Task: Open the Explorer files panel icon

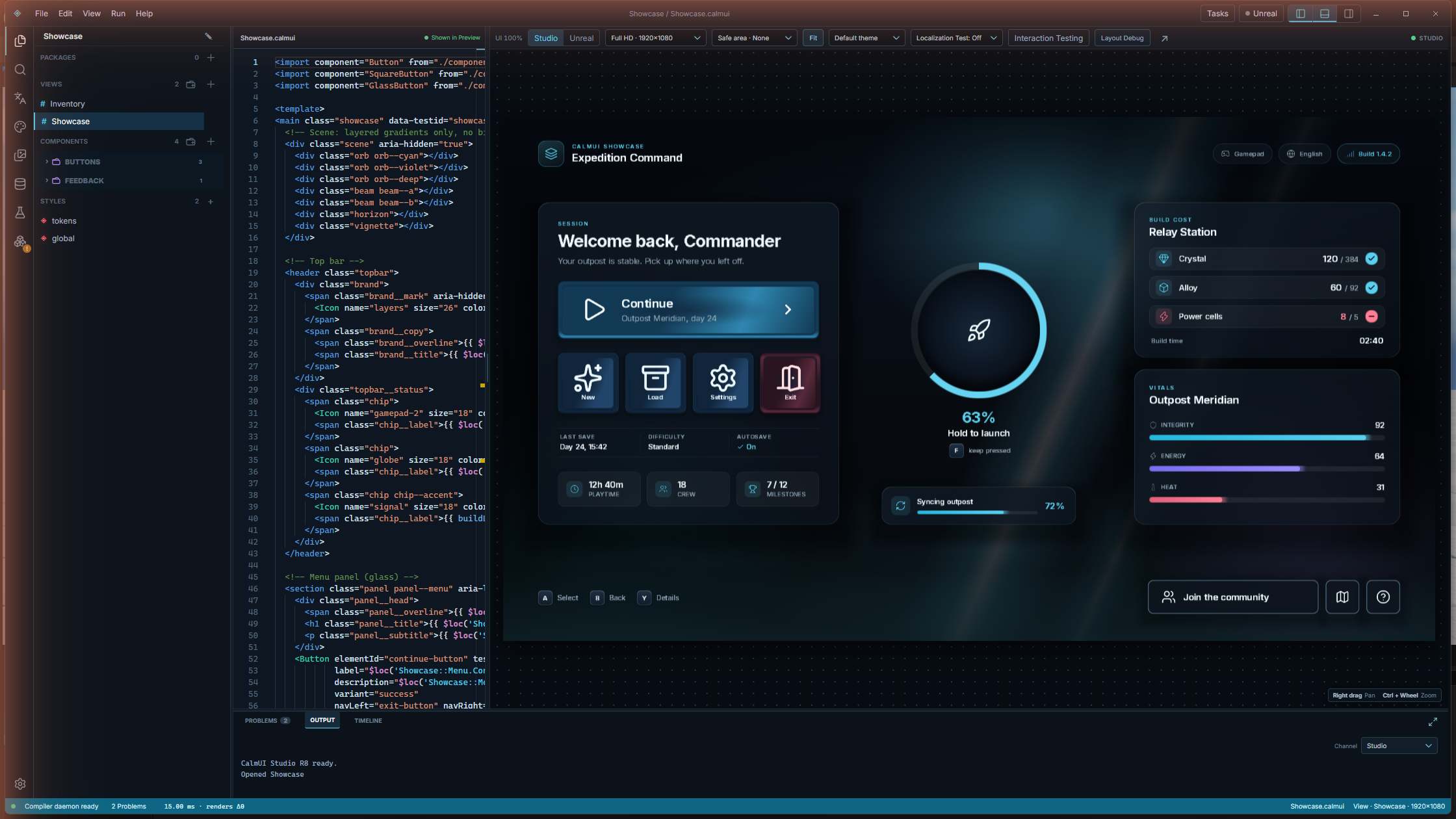Action: click(20, 41)
